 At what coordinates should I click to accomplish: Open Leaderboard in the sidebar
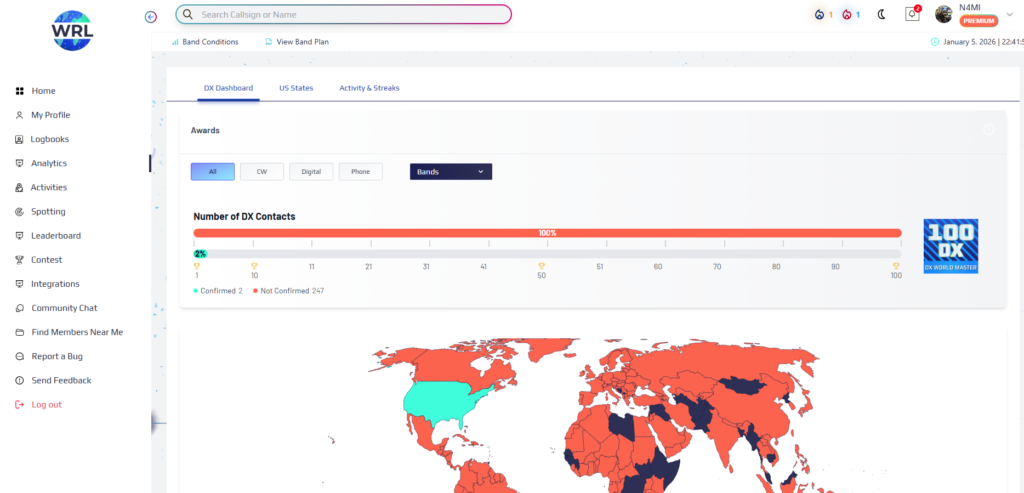coord(55,236)
